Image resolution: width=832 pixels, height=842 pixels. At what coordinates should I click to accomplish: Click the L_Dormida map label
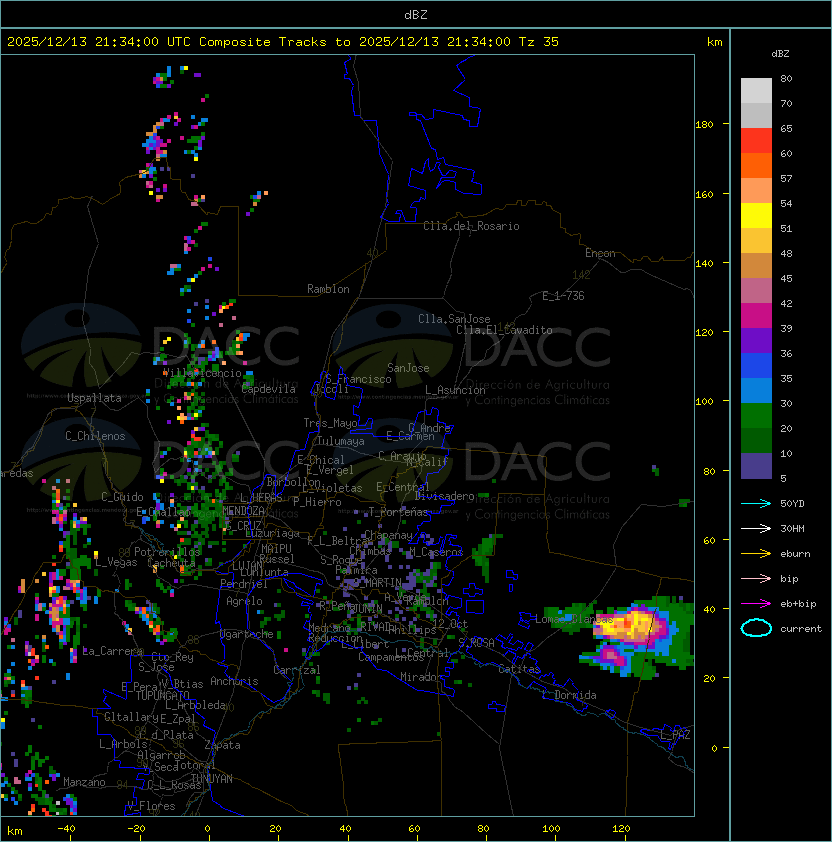pos(569,695)
